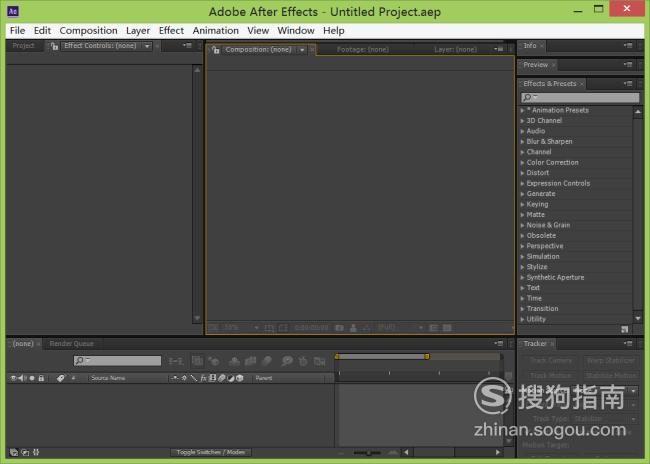Click the Lock column header icon
Viewport: 650px width, 464px height.
(41, 378)
